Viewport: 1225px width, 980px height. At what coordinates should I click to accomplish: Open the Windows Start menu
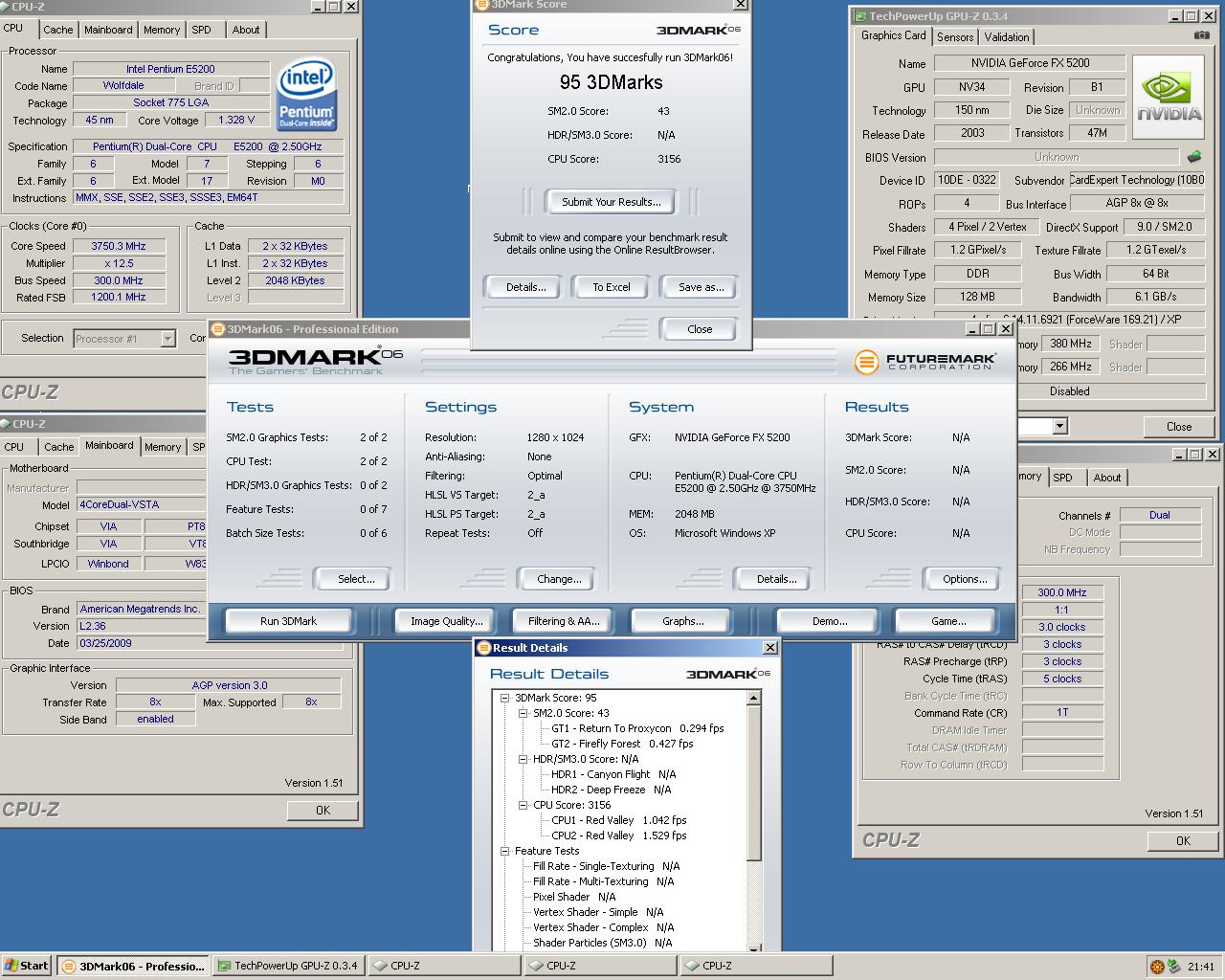[27, 966]
